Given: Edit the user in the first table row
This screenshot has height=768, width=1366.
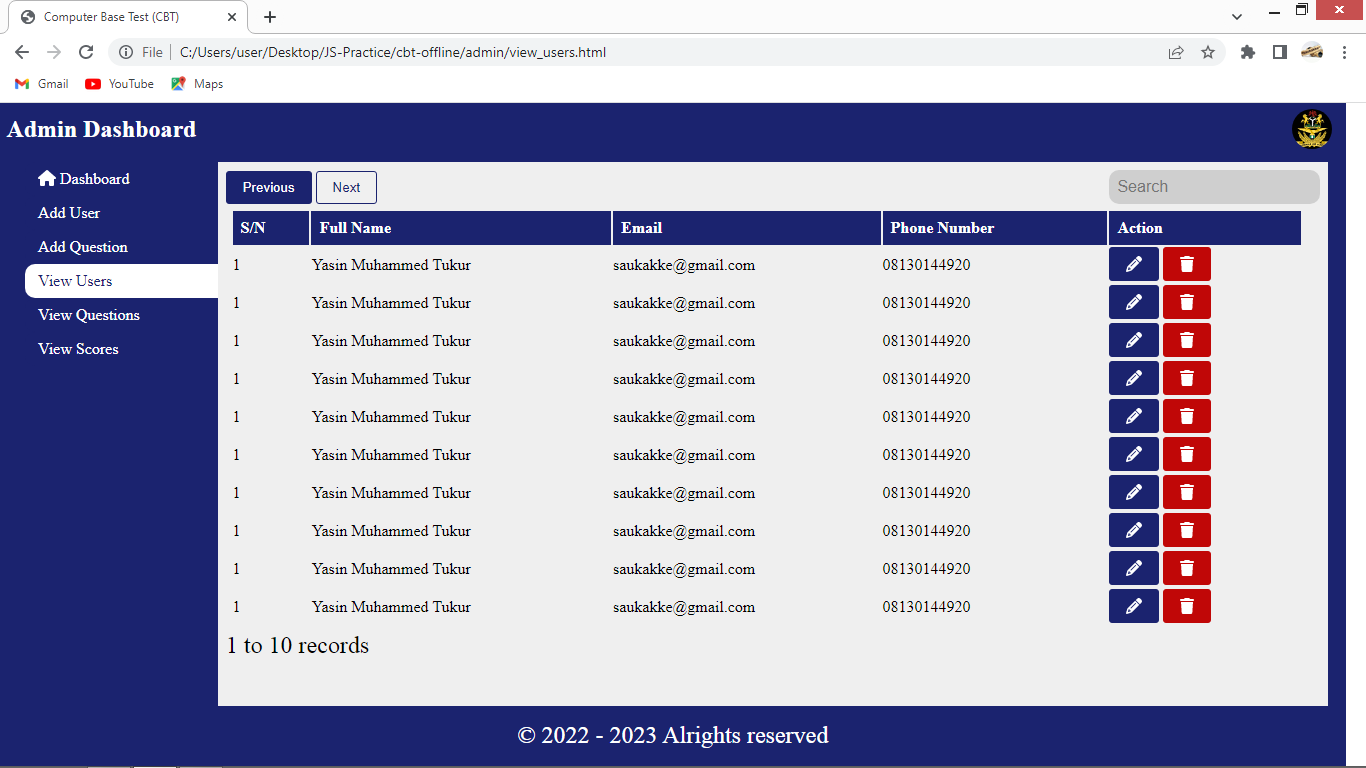Looking at the screenshot, I should tap(1134, 264).
